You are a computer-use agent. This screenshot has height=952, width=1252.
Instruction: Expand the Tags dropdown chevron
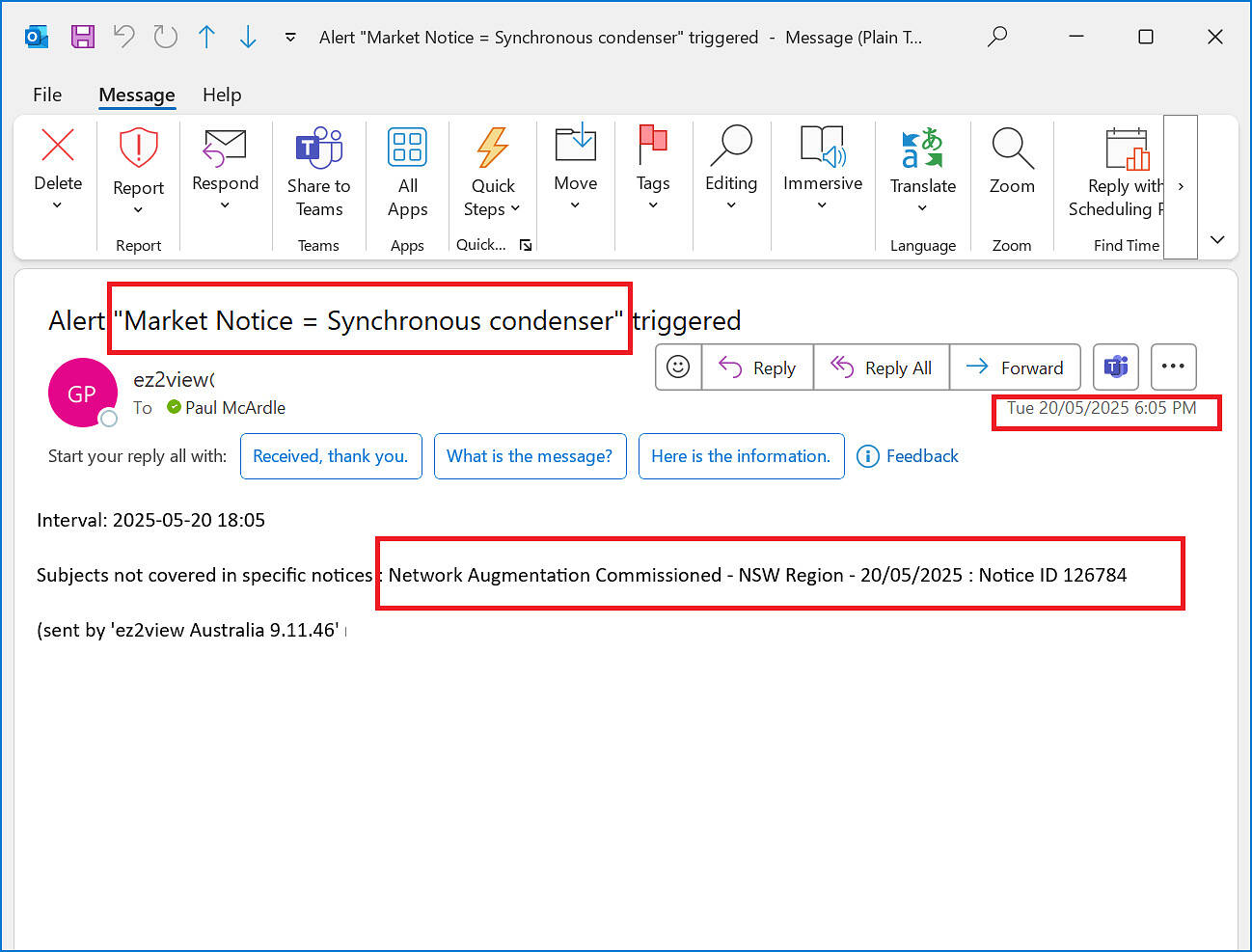[x=653, y=204]
